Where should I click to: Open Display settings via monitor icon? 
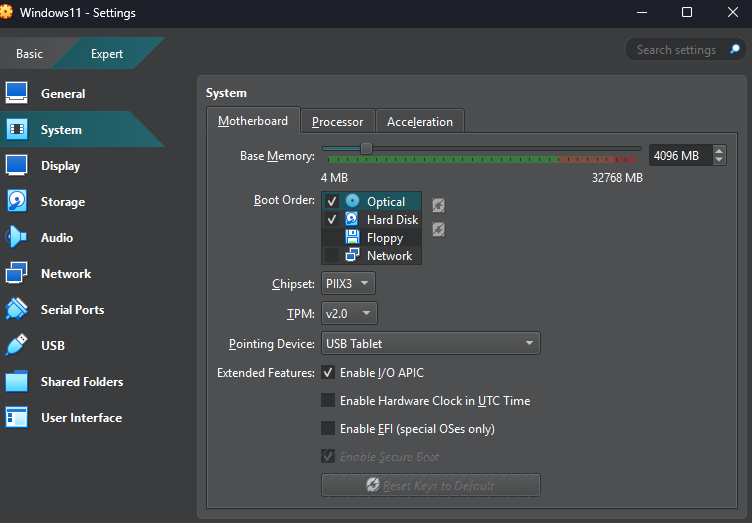[16, 165]
